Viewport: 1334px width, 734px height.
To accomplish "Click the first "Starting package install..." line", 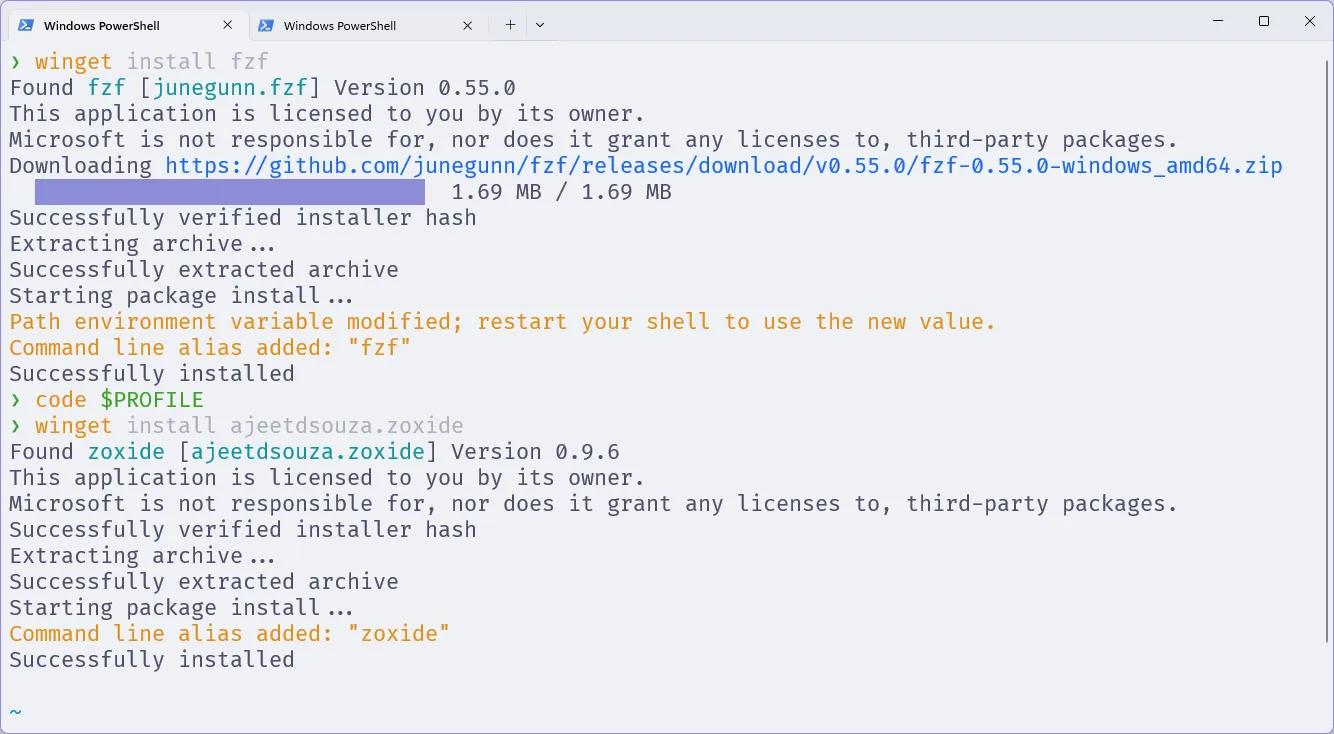I will pos(181,296).
